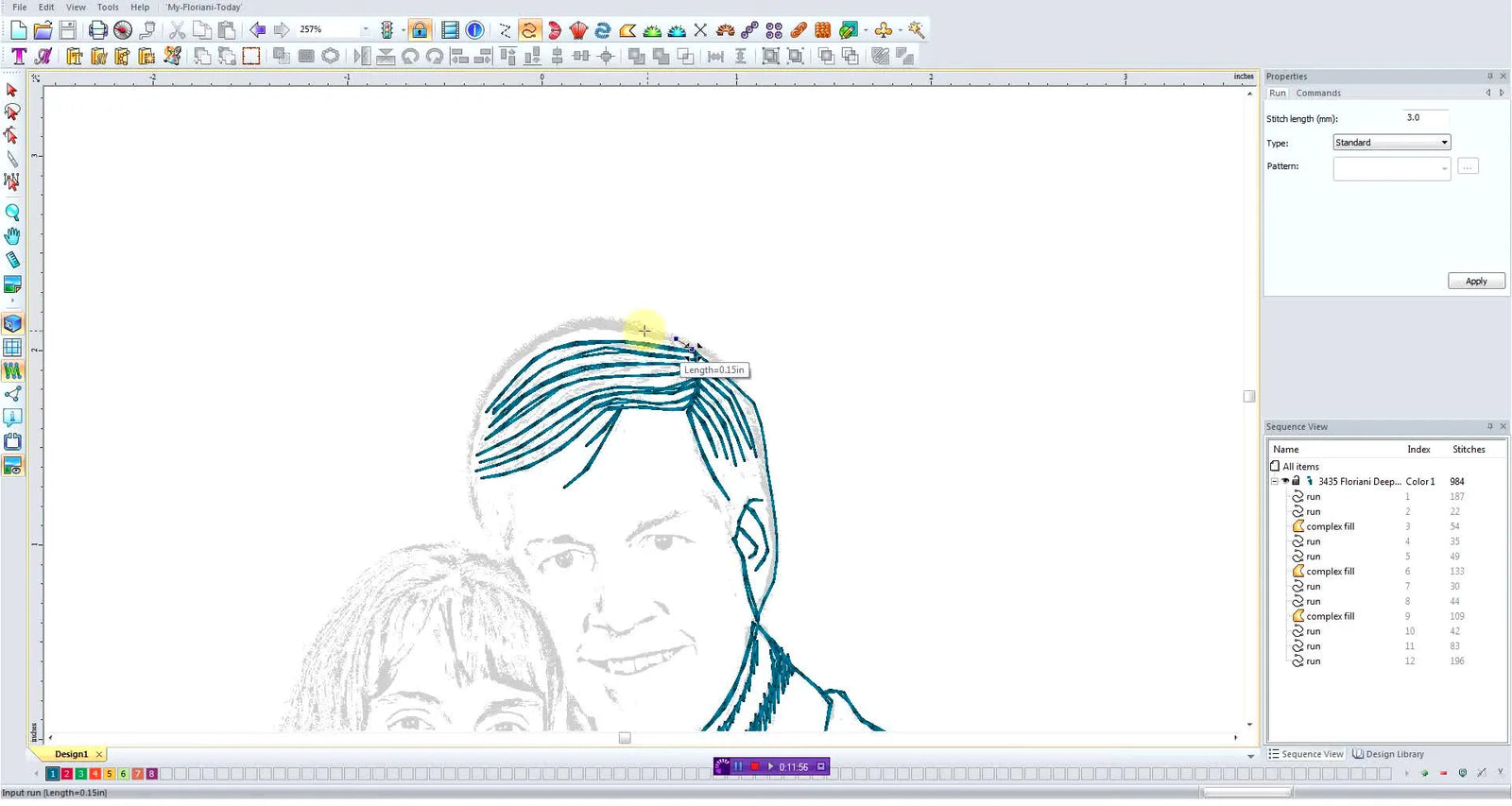Image resolution: width=1512 pixels, height=806 pixels.
Task: Toggle the padlock lock button in toolbar
Action: coord(420,30)
